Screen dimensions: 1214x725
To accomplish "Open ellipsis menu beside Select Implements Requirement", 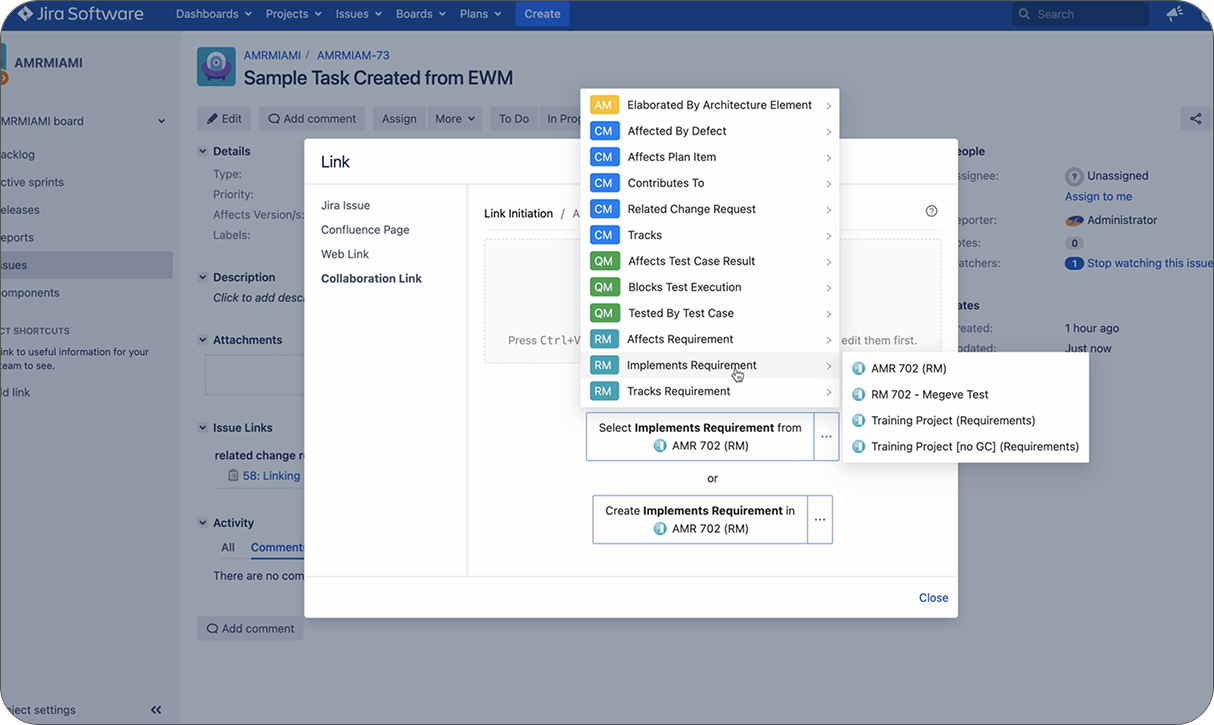I will click(826, 437).
